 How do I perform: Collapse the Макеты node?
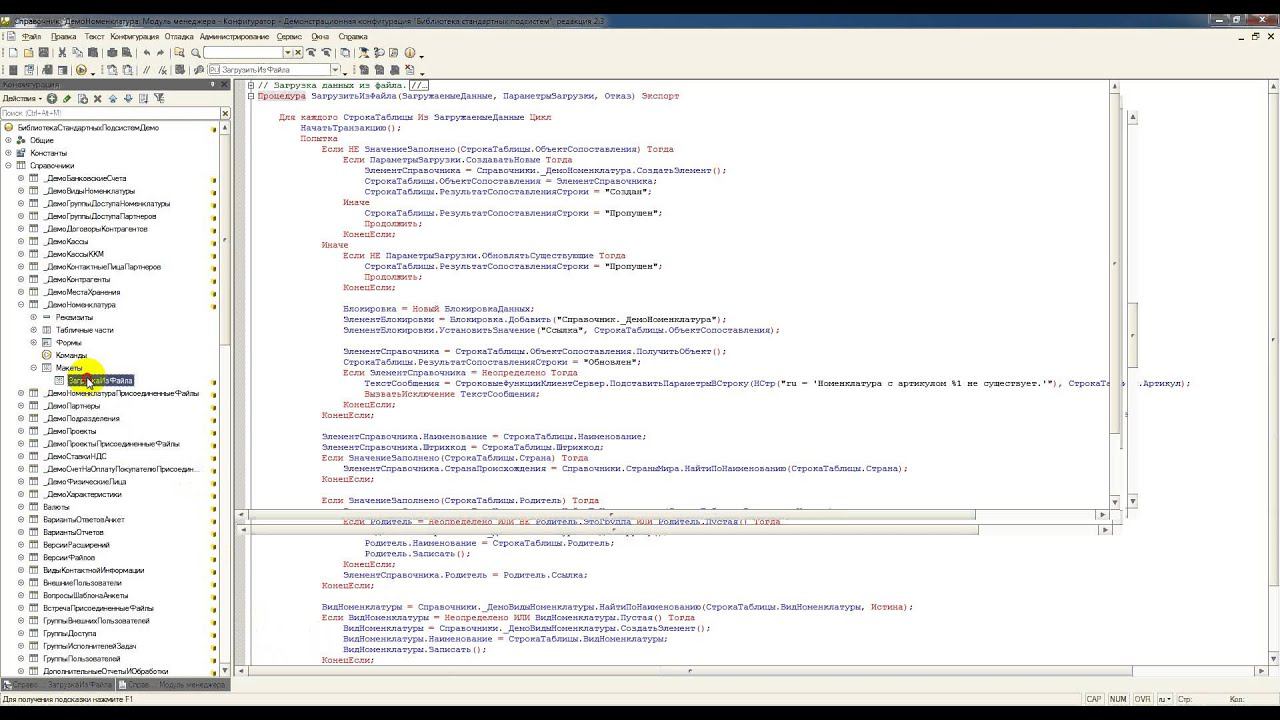(x=33, y=368)
